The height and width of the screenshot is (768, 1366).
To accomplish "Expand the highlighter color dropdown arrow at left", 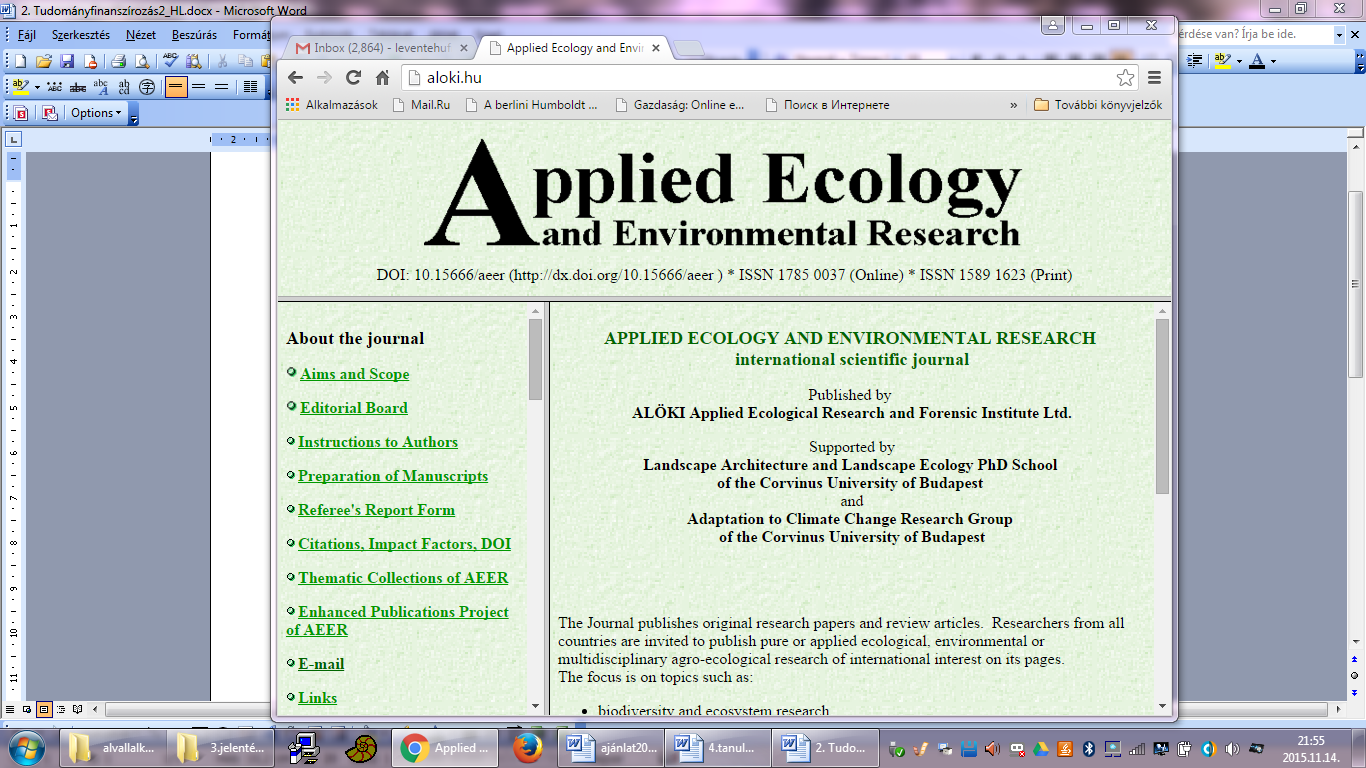I will pos(37,87).
